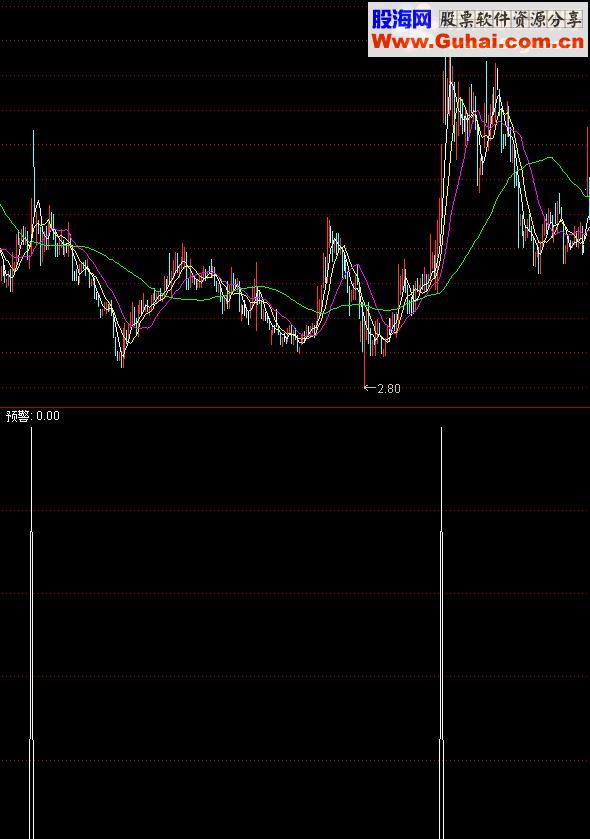Screen dimensions: 590x839
Task: Click the mid-chart candlestick peak before 2.80 drop
Action: [329, 235]
